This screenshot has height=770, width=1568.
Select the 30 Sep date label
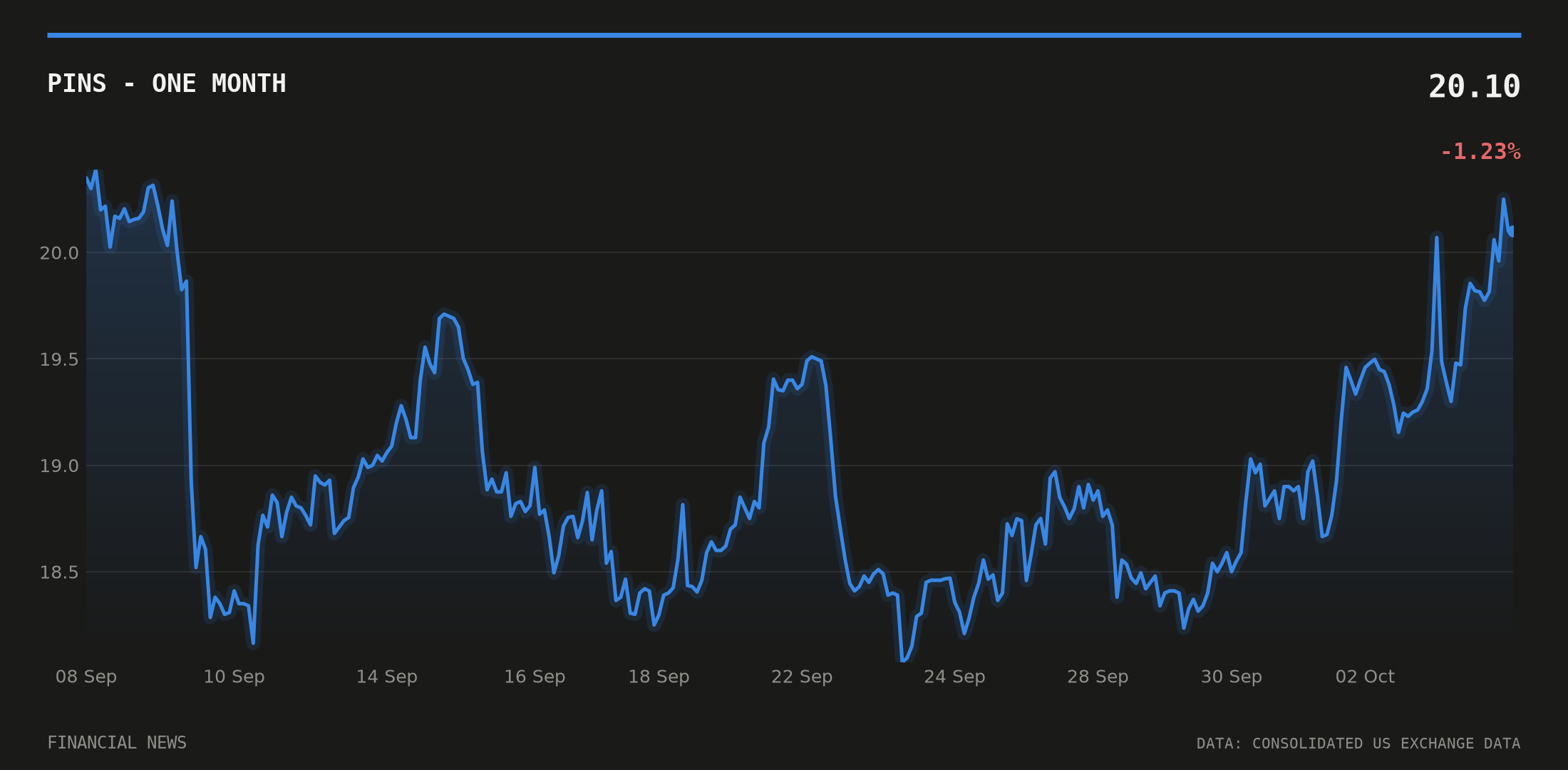[1232, 677]
